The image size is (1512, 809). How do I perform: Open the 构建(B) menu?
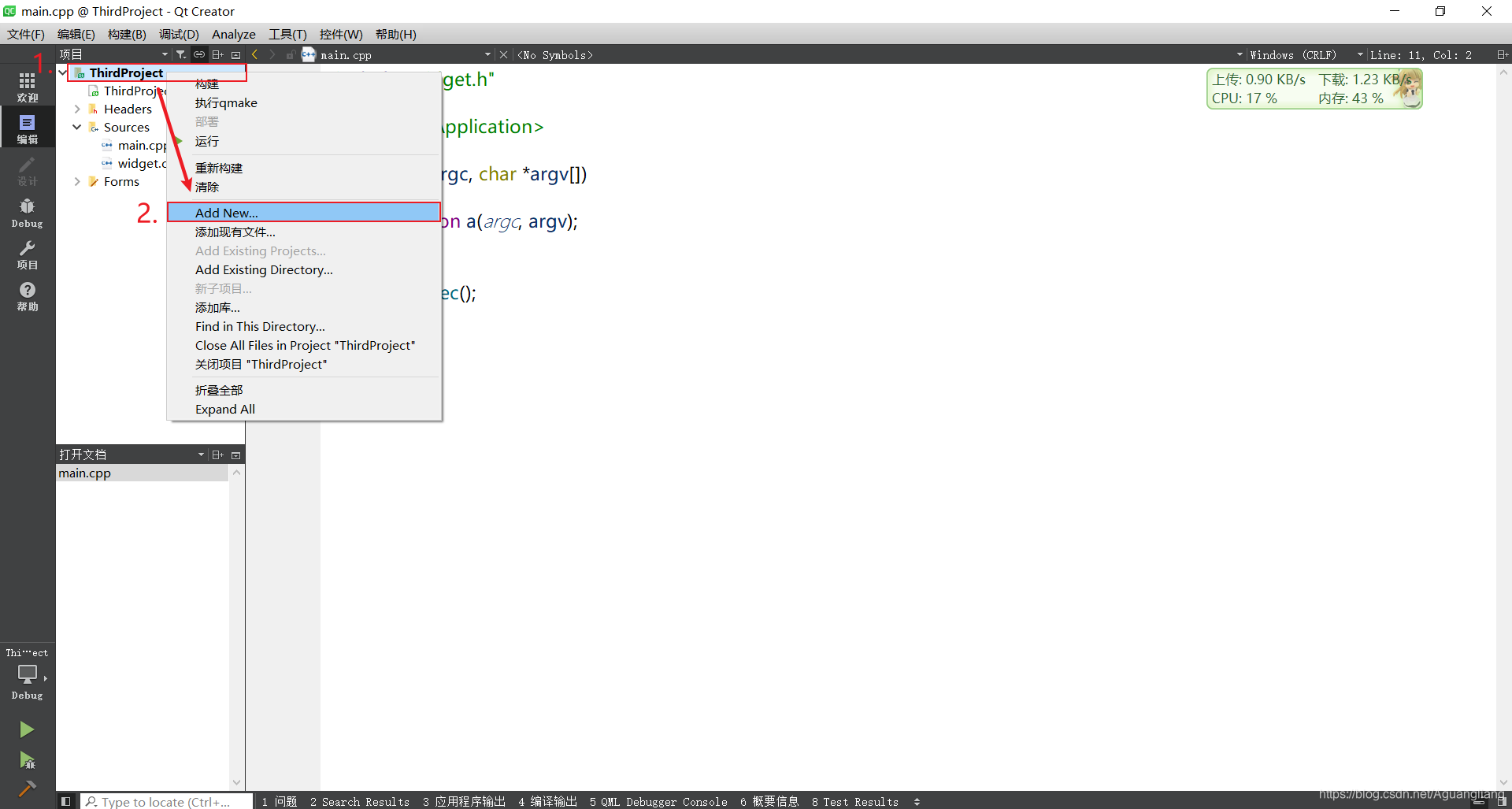point(127,34)
